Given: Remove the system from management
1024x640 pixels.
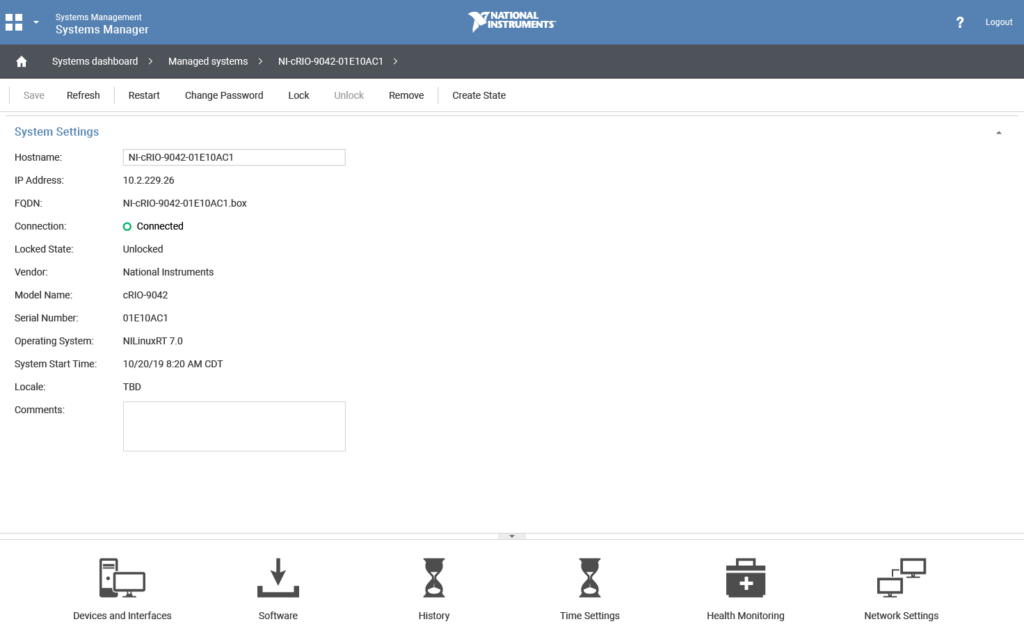Looking at the screenshot, I should 406,95.
